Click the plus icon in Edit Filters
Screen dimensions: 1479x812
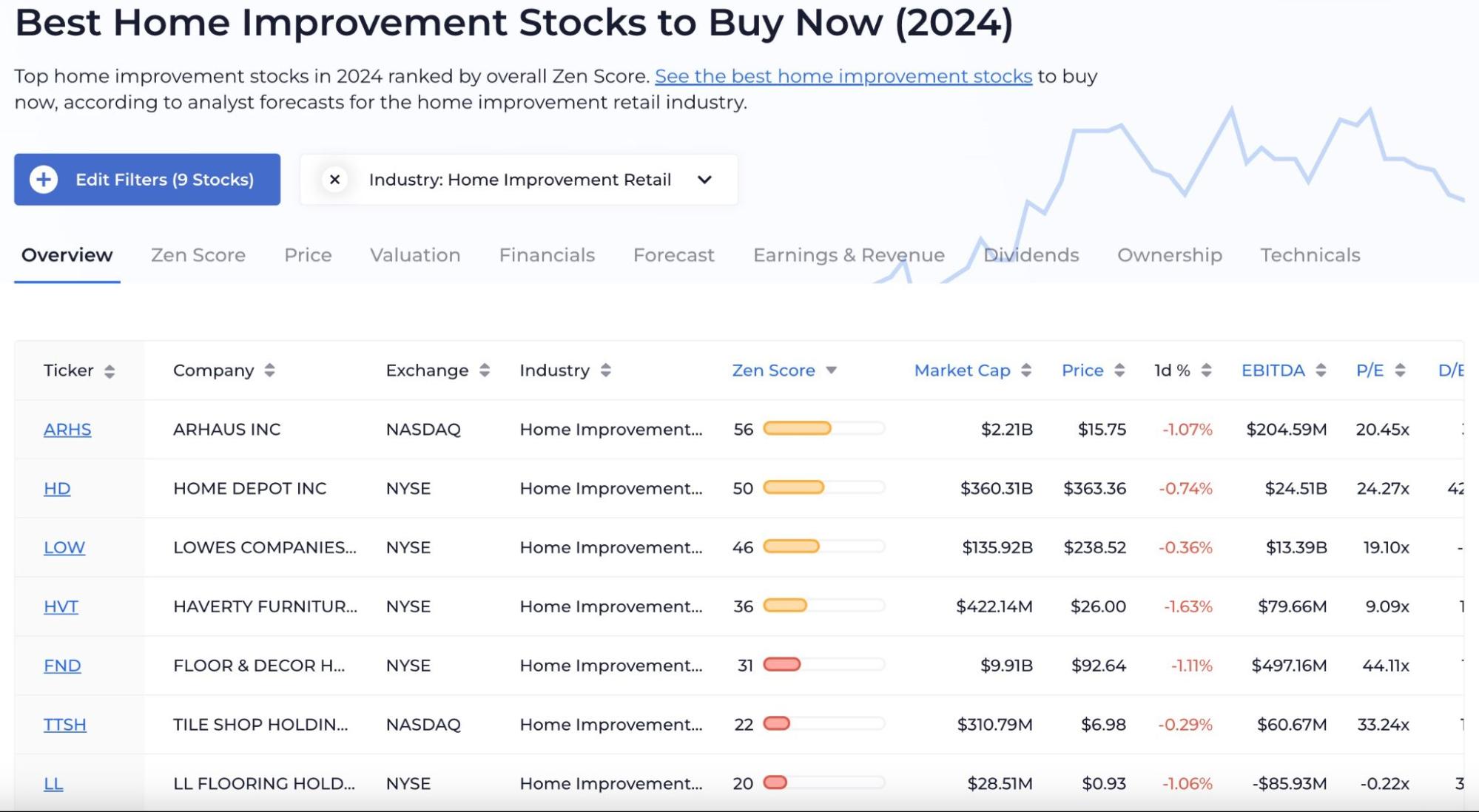coord(44,180)
